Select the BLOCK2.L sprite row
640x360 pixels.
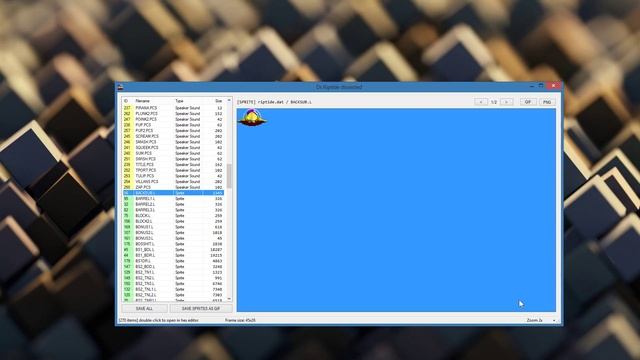(x=173, y=221)
